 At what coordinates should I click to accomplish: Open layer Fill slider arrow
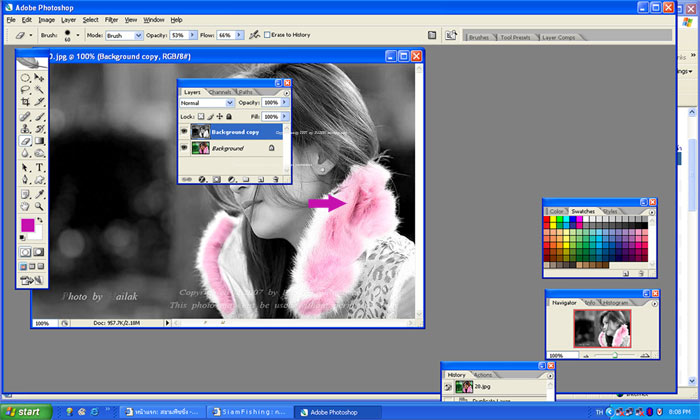[284, 116]
